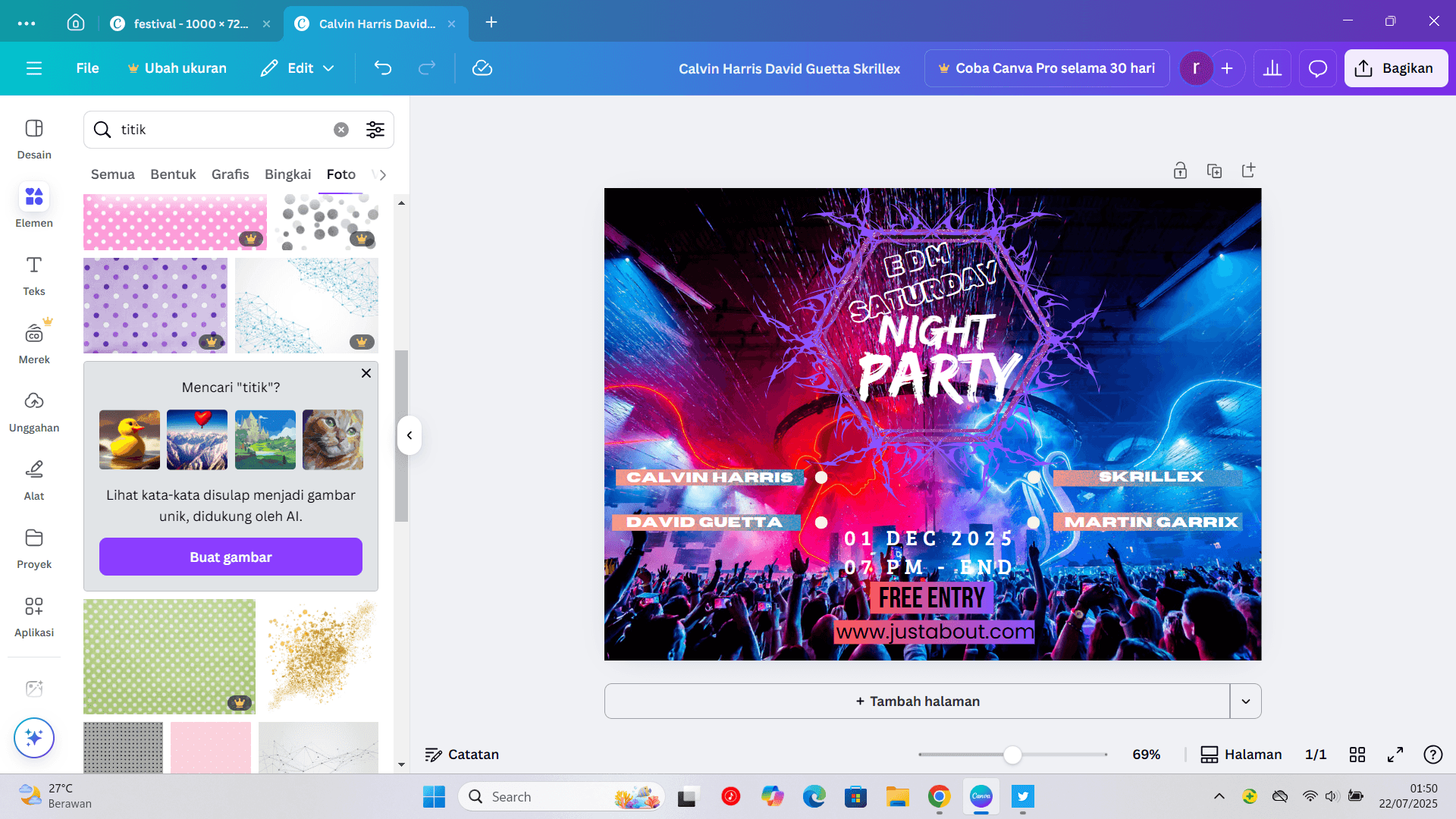Click the Bagikan share button
1456x819 pixels.
[1395, 68]
